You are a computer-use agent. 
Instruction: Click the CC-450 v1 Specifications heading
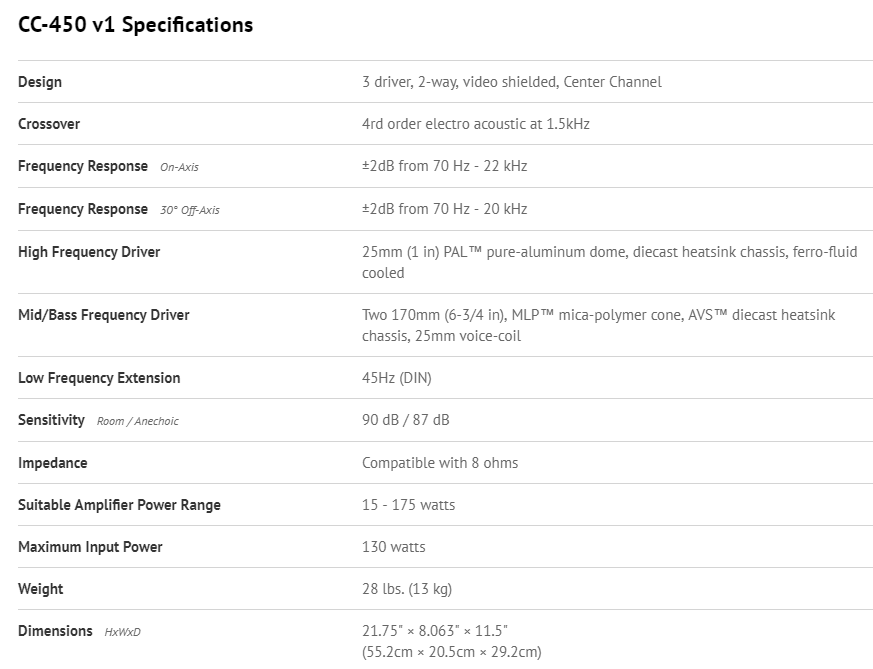(x=135, y=25)
